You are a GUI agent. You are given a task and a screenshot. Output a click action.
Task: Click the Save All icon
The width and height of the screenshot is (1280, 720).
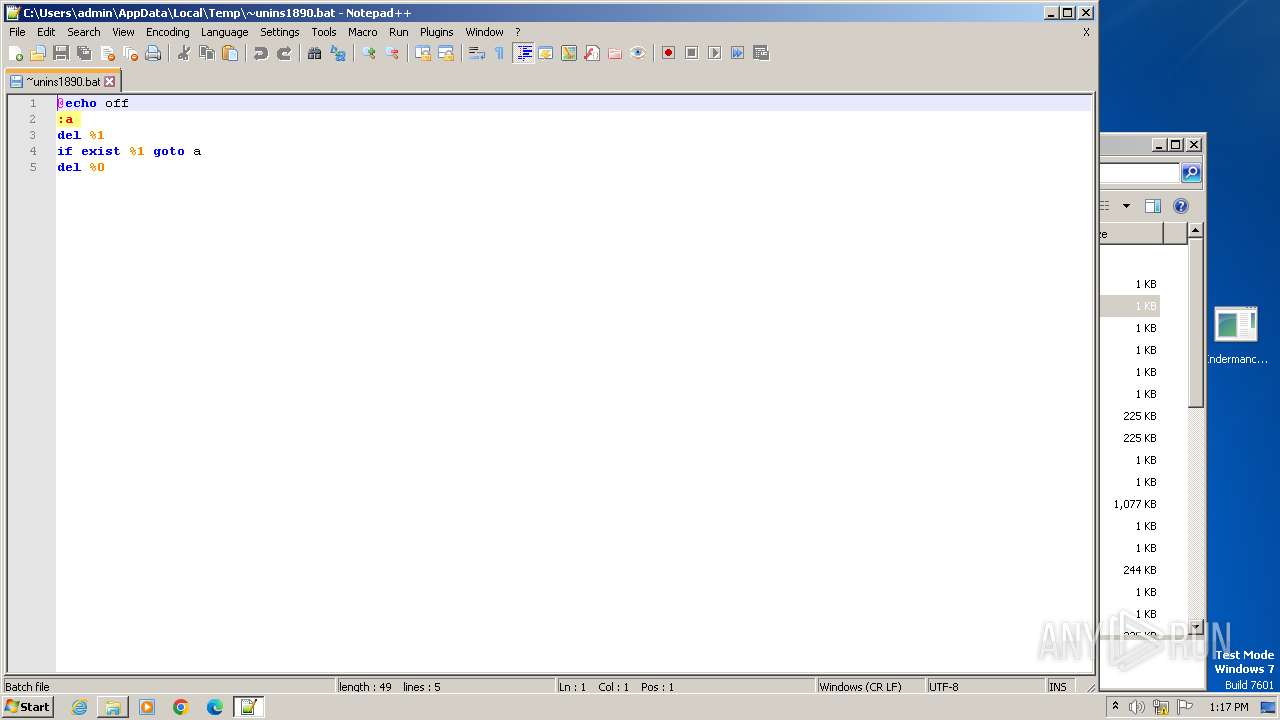click(84, 53)
